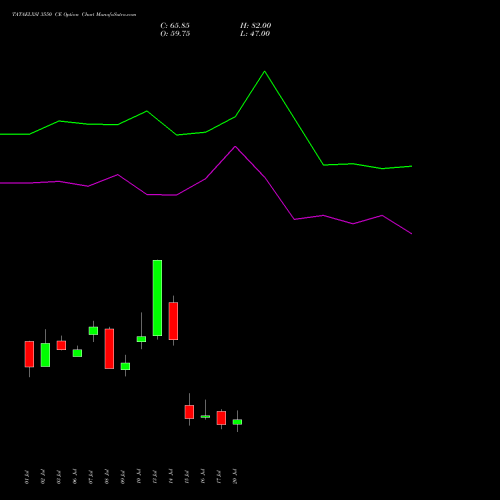Select the red candlestick for 01 Jul

click(x=29, y=354)
